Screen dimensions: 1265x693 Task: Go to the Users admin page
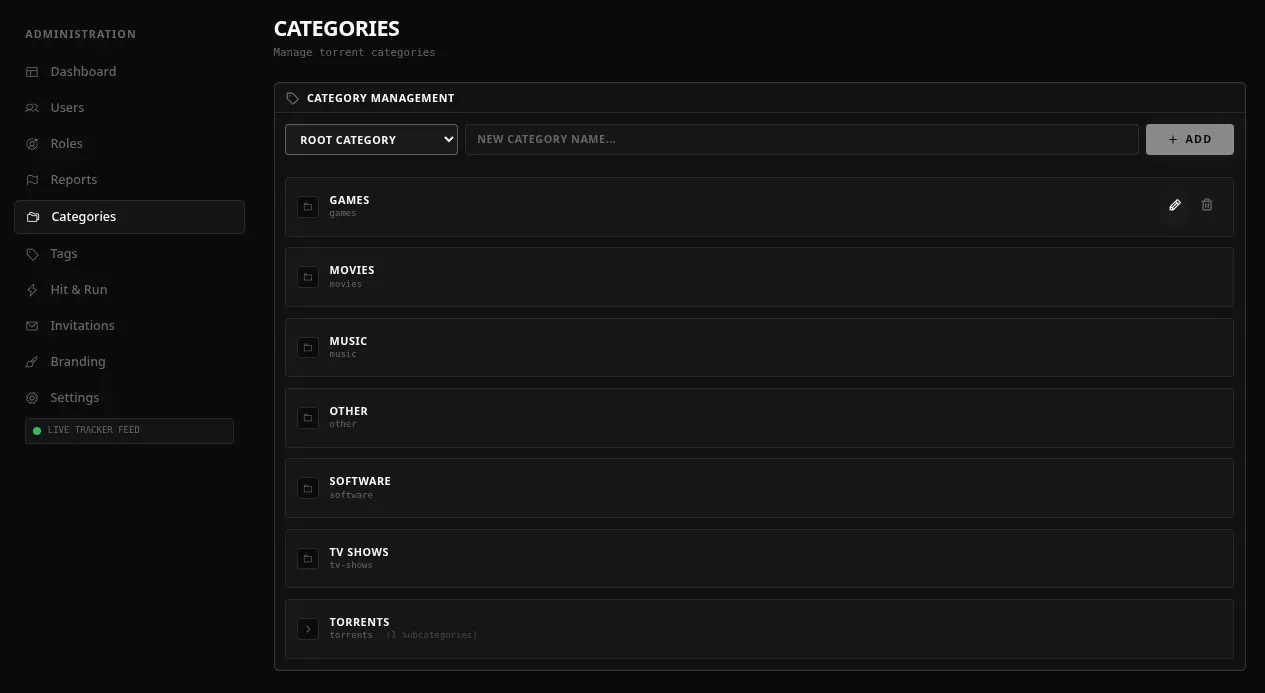coord(67,108)
